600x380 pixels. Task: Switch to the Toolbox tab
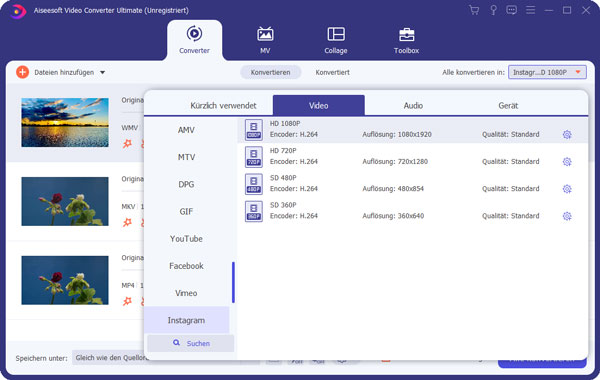click(406, 40)
